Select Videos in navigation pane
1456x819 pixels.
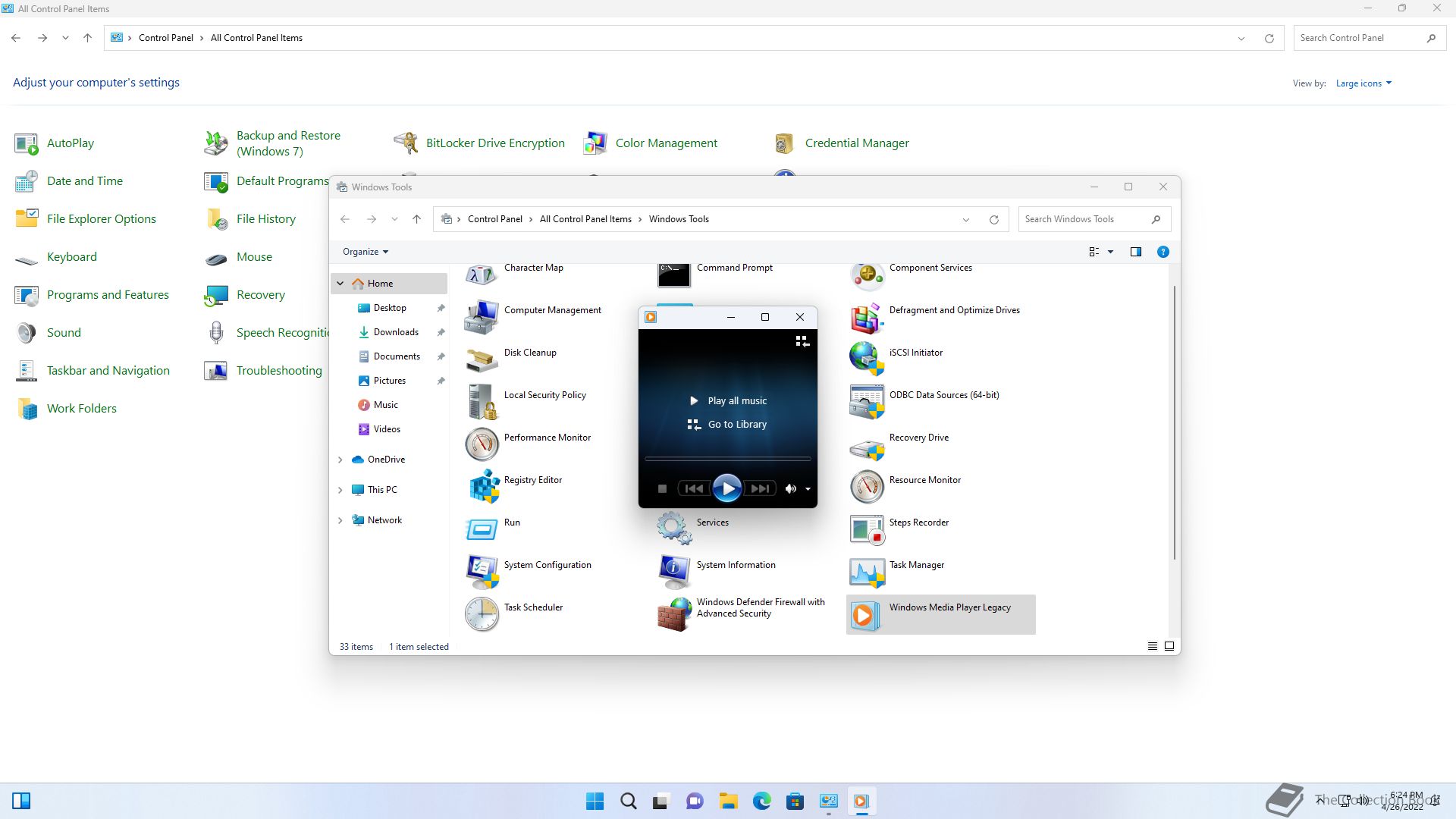[387, 429]
